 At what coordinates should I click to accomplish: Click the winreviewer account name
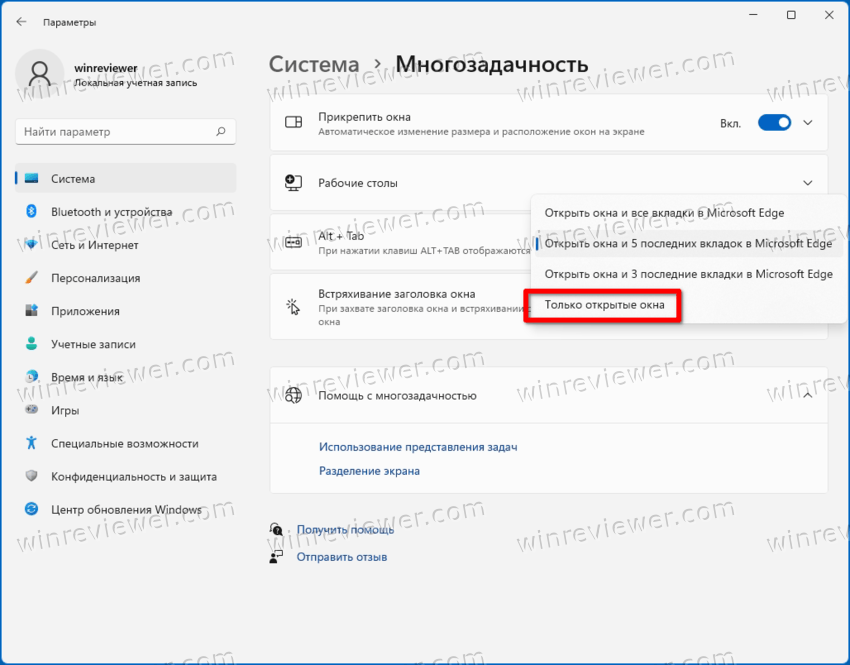[x=106, y=68]
